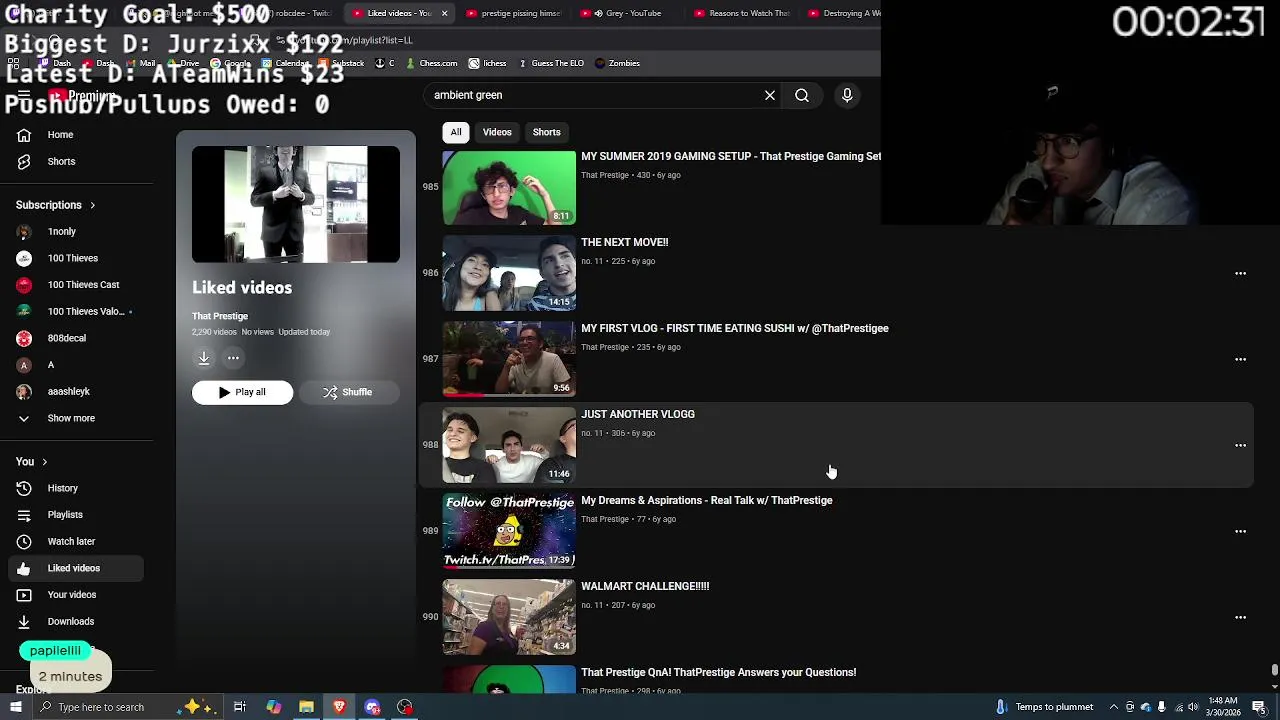Image resolution: width=1280 pixels, height=720 pixels.
Task: Start voice search with the microphone icon
Action: pos(847,95)
